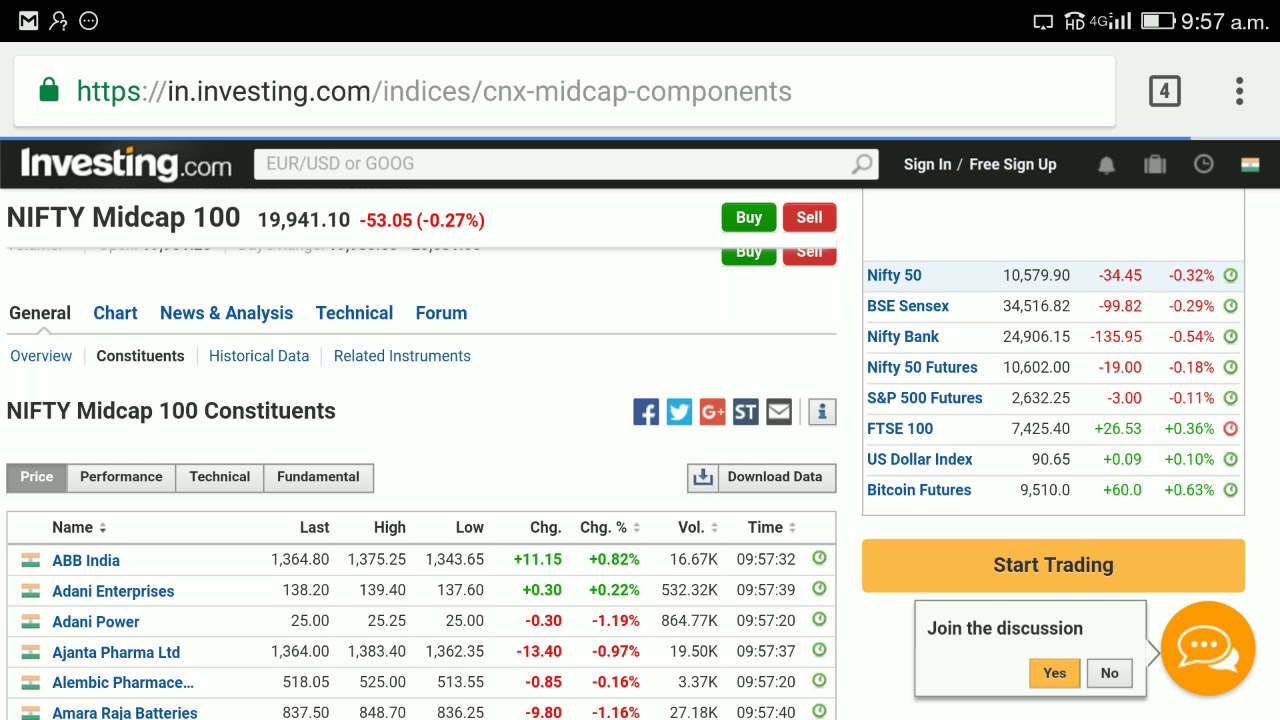This screenshot has width=1280, height=720.
Task: Share constituents page on Twitter
Action: tap(679, 411)
